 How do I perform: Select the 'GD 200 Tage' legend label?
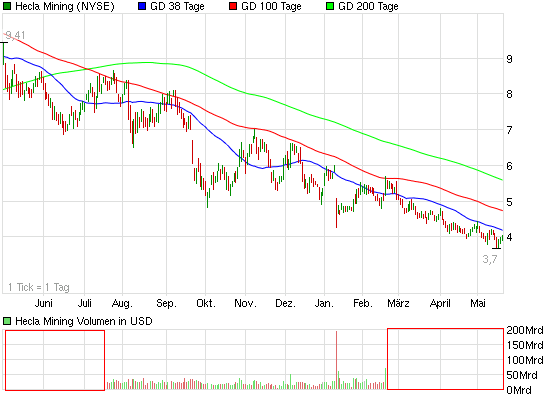click(x=368, y=6)
